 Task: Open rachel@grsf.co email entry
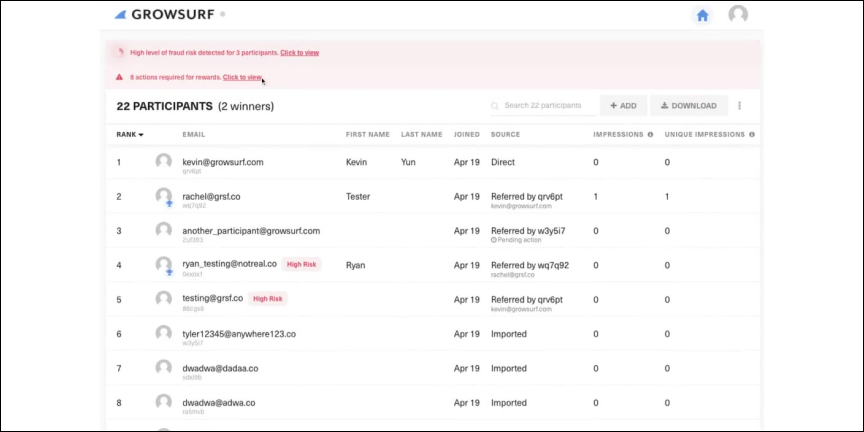tap(211, 196)
